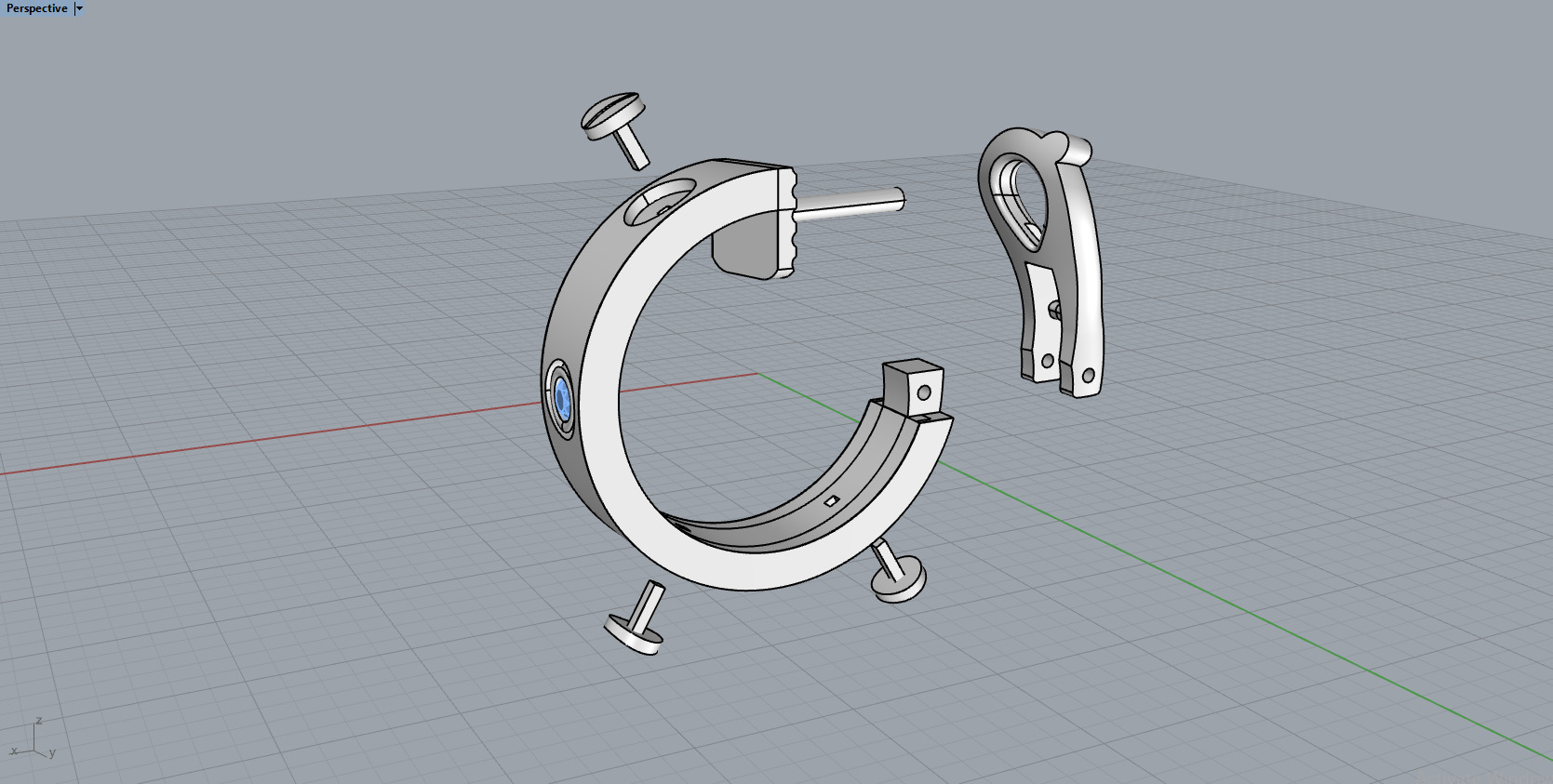
Task: Click the world axes icon
Action: 33,739
